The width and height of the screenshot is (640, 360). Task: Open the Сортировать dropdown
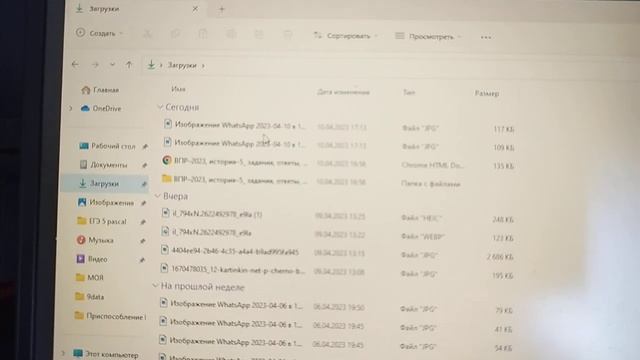point(345,36)
